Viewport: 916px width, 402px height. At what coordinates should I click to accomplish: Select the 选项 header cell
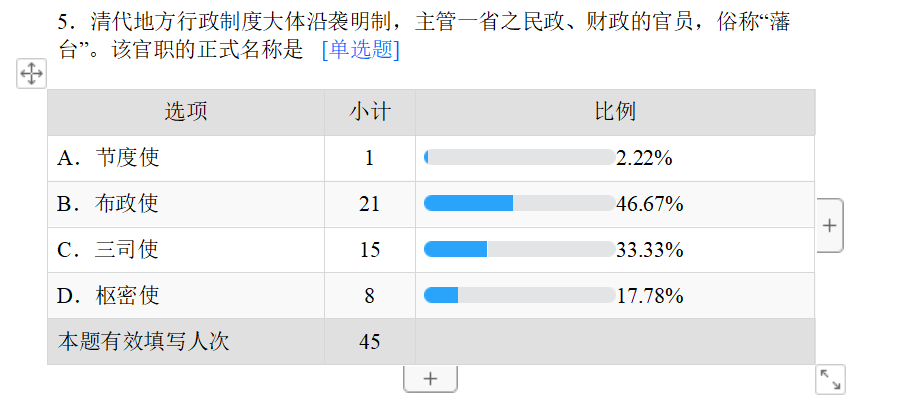click(186, 112)
